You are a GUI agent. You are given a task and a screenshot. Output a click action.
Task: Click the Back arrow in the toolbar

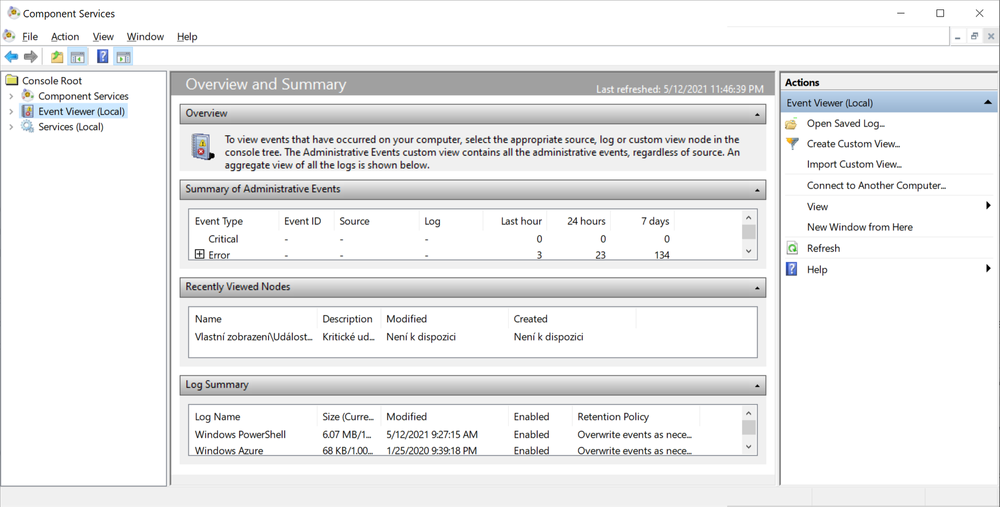click(11, 57)
